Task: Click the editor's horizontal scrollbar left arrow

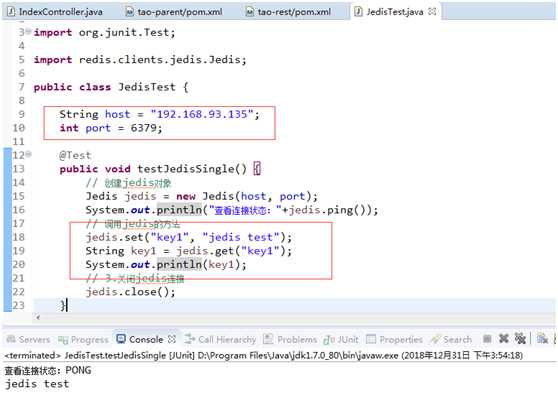Action: 38,317
